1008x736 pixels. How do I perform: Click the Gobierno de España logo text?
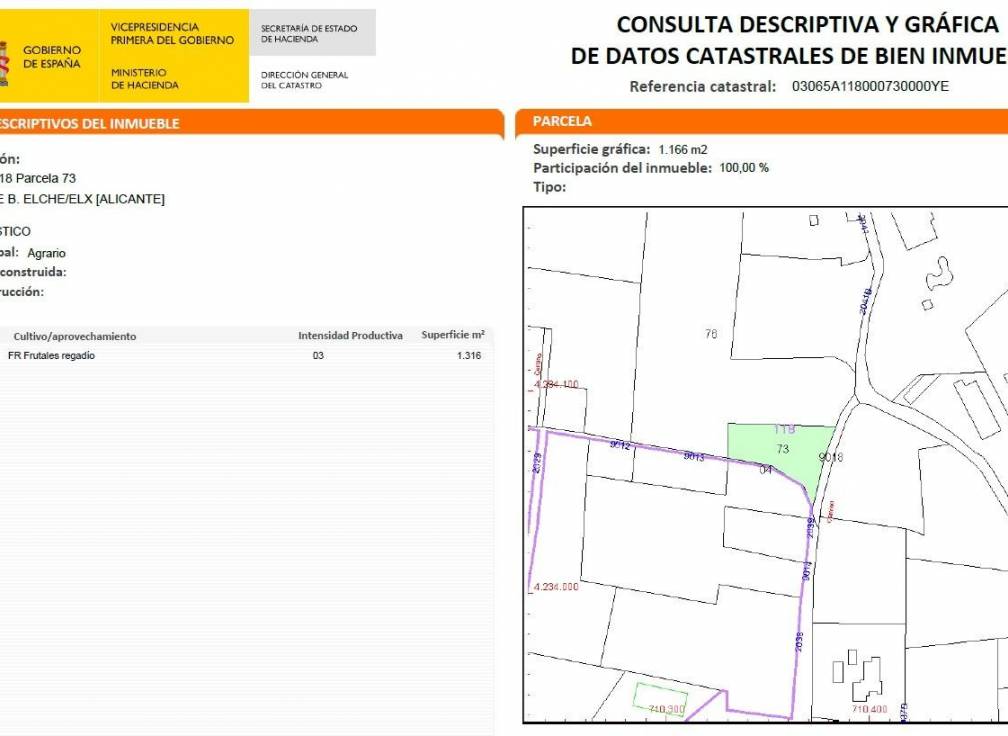52,57
